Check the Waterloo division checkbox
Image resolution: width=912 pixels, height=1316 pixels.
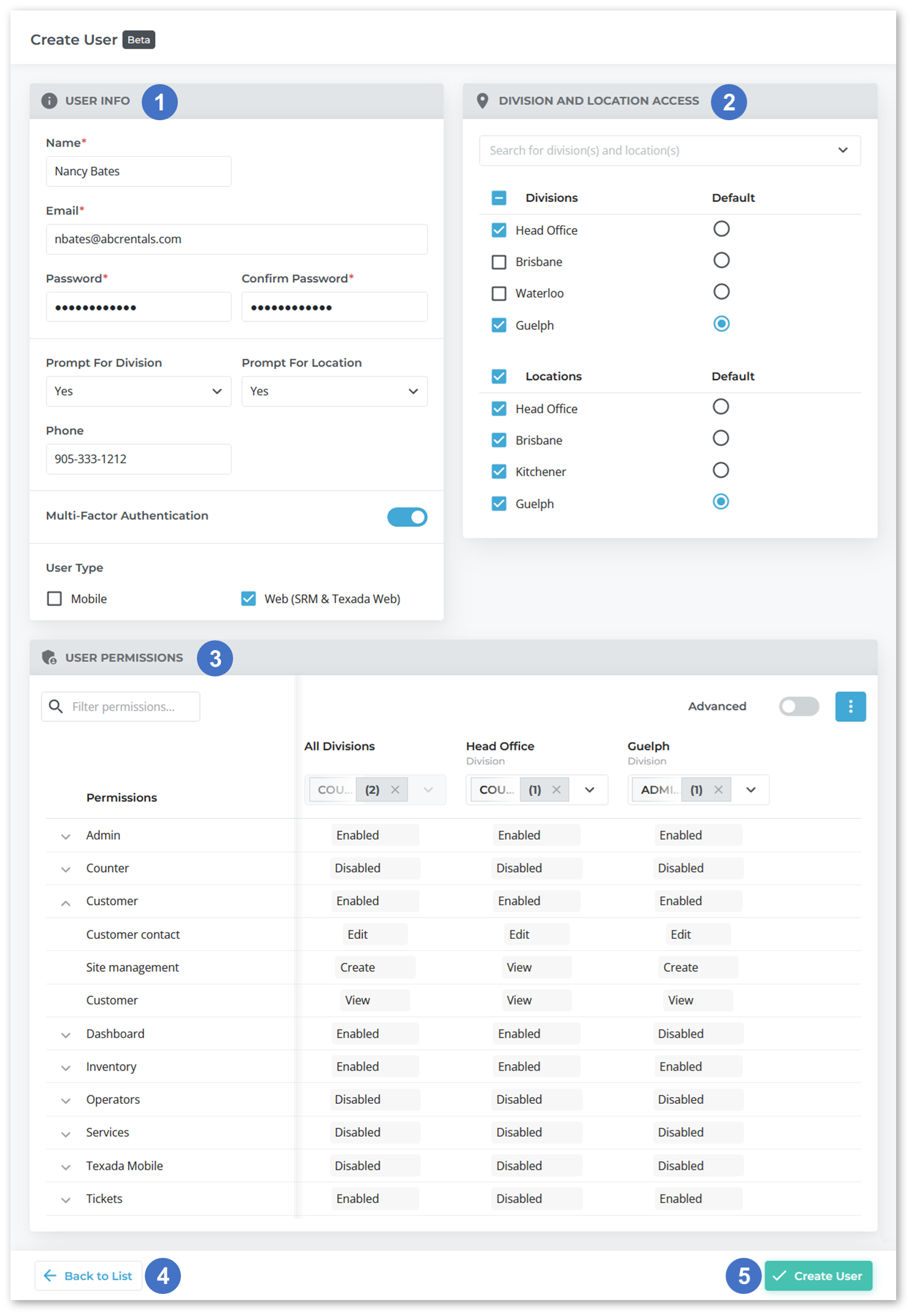499,294
